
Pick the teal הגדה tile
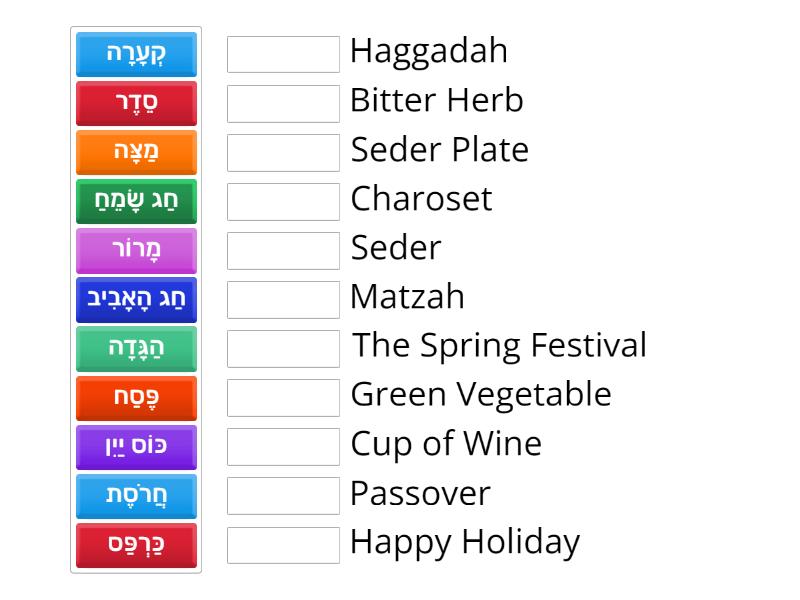(136, 349)
